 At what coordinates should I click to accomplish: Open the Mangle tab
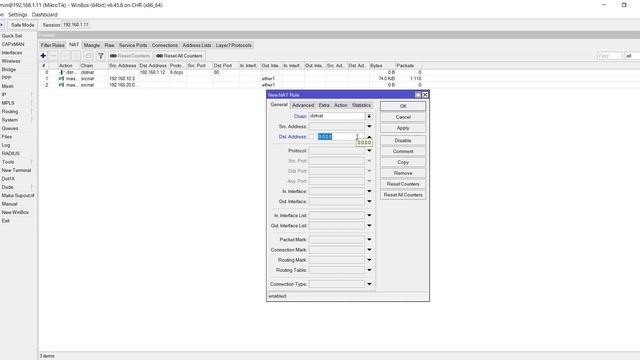coord(91,45)
